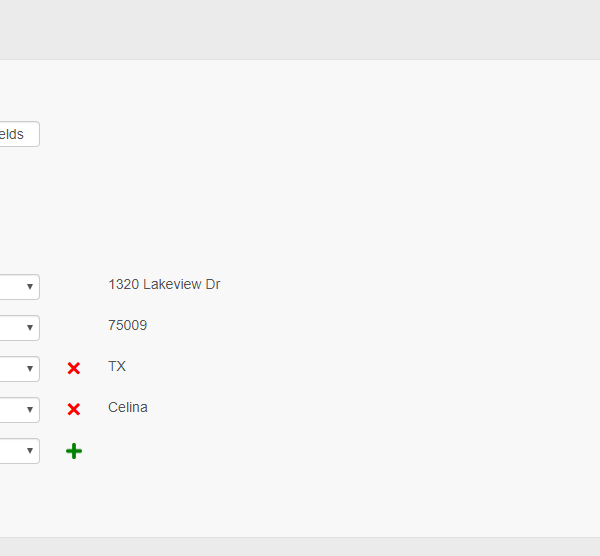
Task: Open the dropdown in the TX row
Action: click(18, 369)
